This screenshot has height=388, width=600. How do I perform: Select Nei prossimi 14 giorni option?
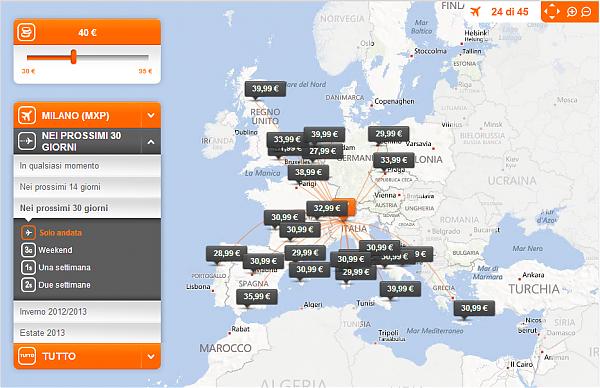(87, 187)
